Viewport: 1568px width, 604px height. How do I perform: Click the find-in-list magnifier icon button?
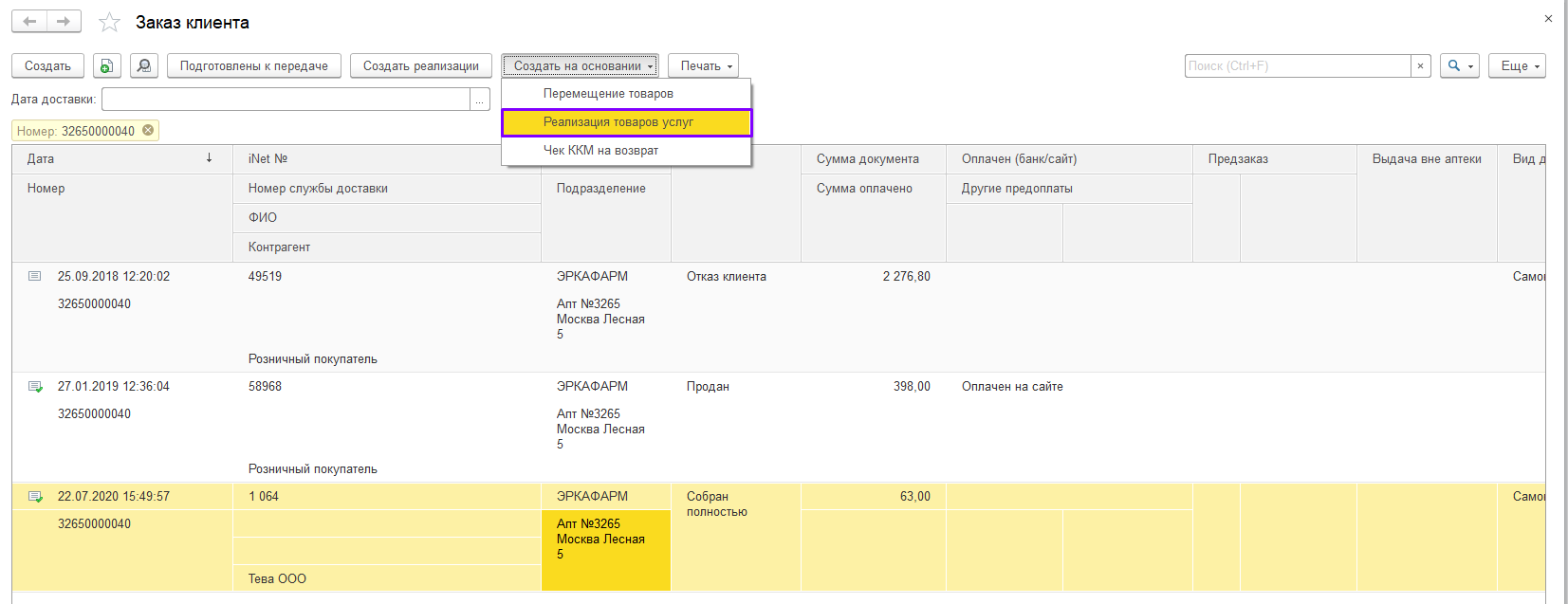tap(143, 65)
